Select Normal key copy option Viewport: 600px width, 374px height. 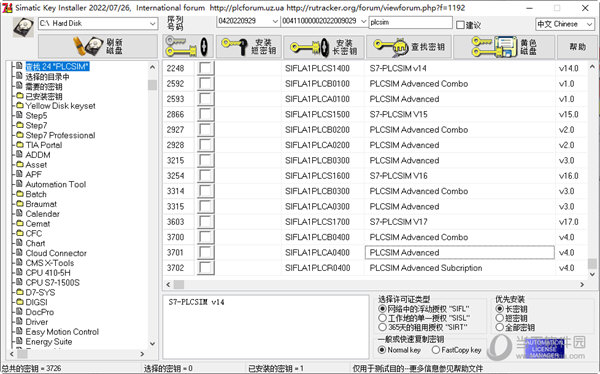click(382, 350)
